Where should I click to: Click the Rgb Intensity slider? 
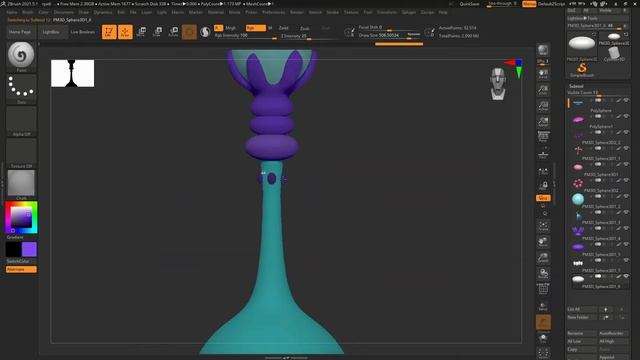(245, 36)
